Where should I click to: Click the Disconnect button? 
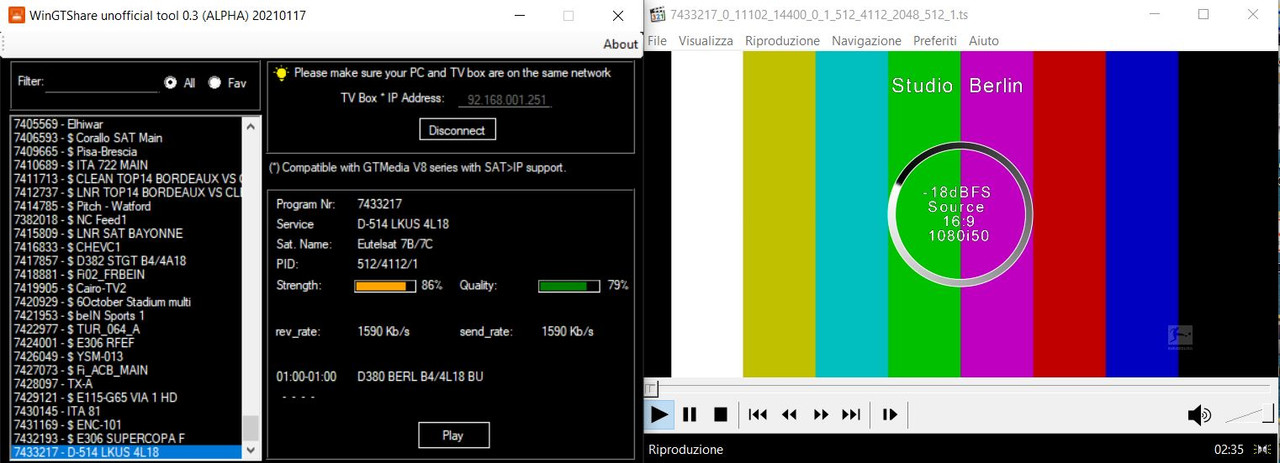point(457,130)
